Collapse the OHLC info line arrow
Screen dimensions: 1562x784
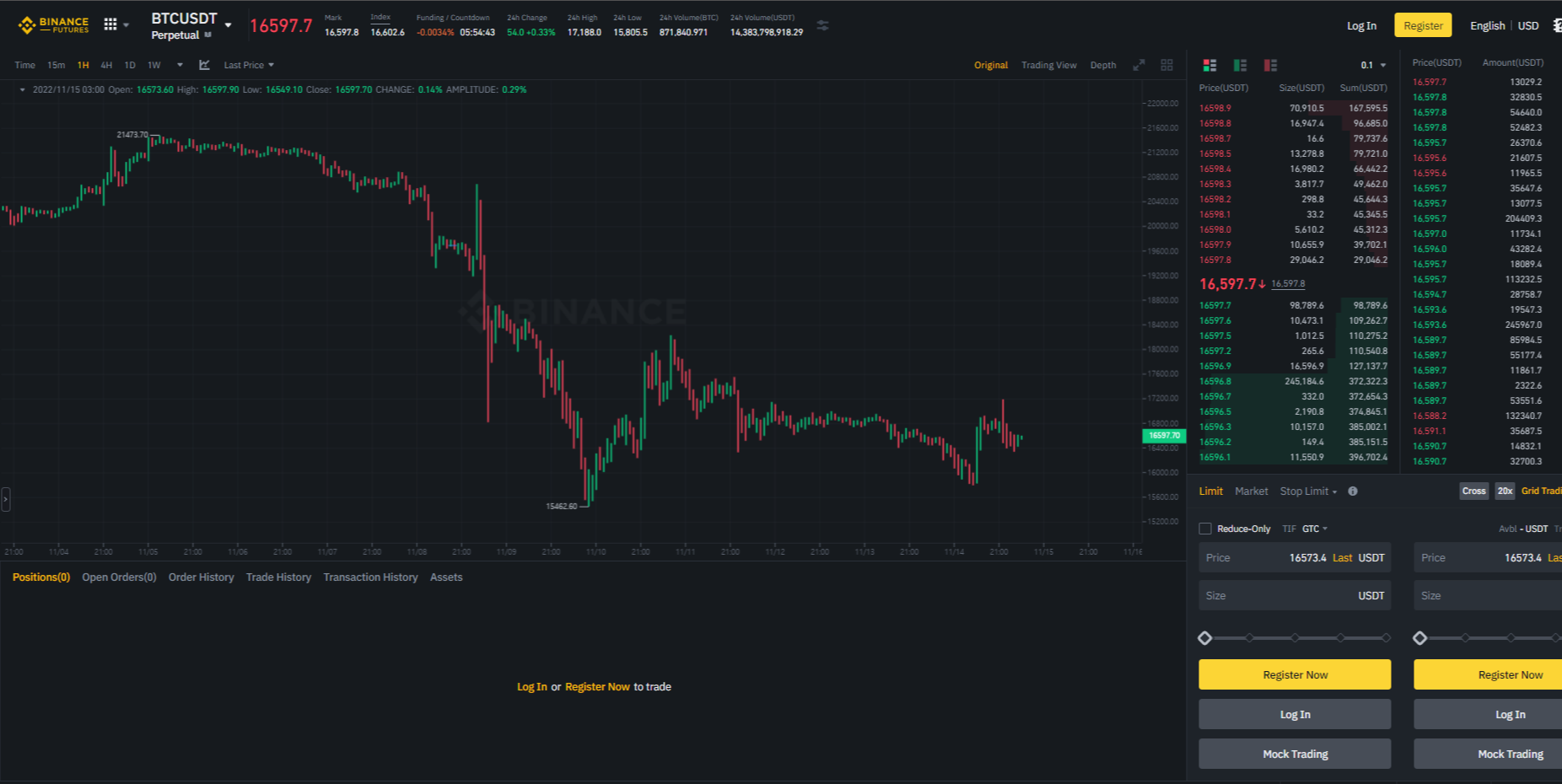point(22,89)
